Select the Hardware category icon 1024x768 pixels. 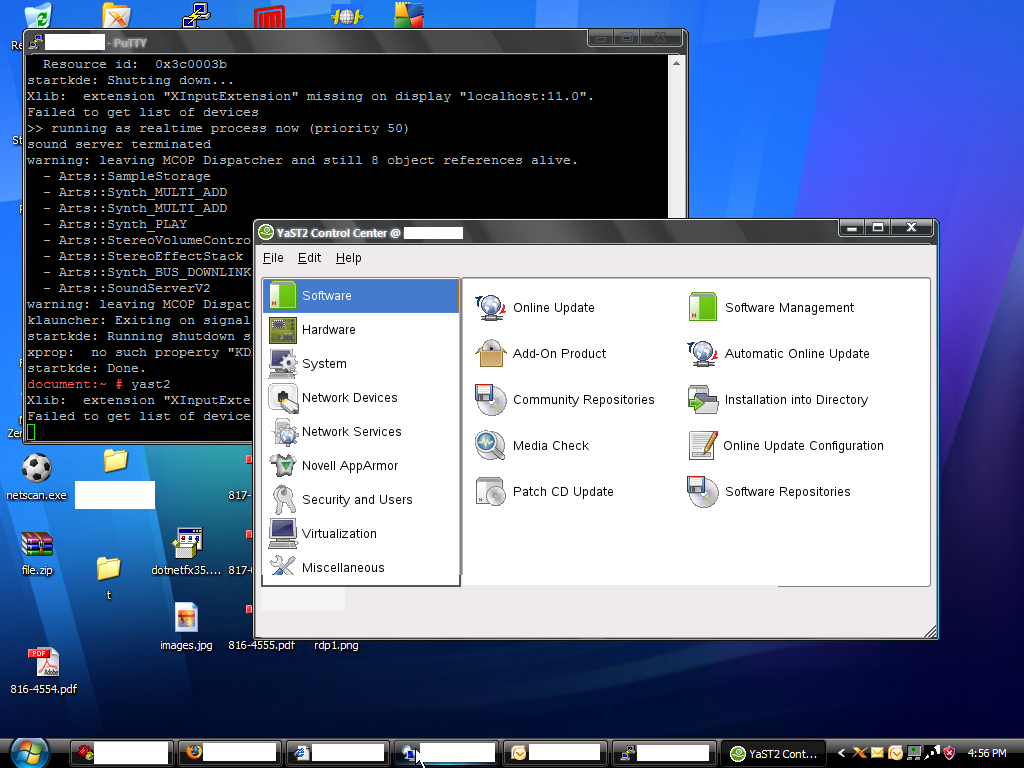282,330
